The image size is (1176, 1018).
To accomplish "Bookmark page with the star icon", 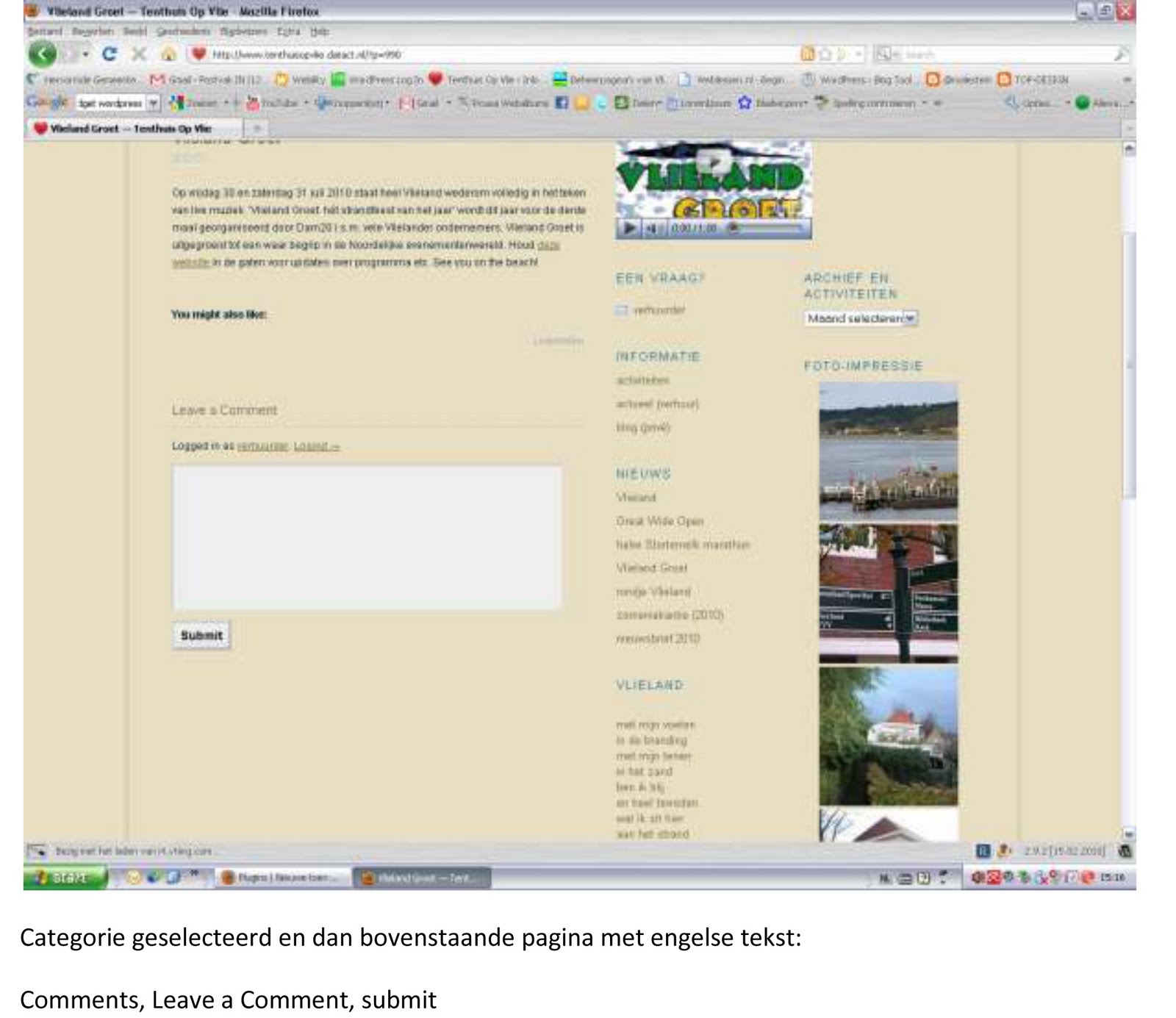I will coord(825,54).
